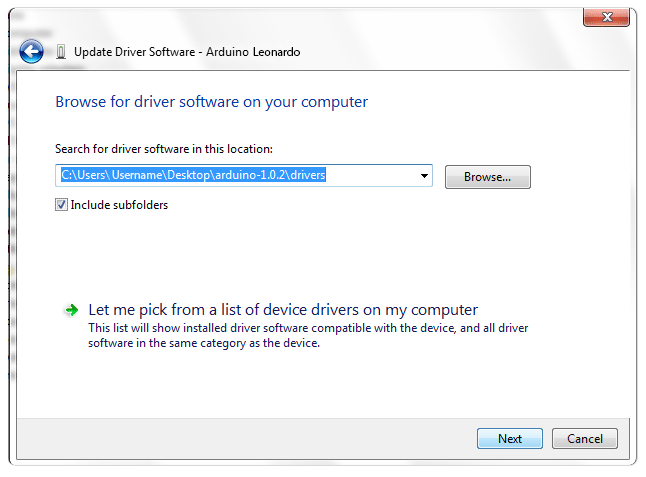This screenshot has width=646, height=477.
Task: Click the Browse for driver software heading
Action: [x=211, y=102]
